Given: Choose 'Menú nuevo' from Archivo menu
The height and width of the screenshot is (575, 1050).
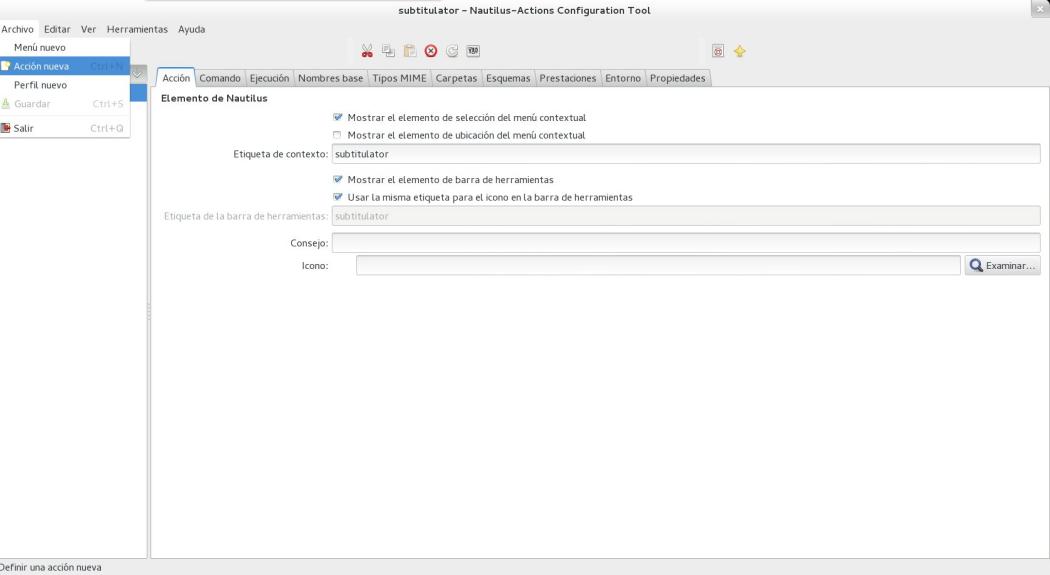Looking at the screenshot, I should click(x=65, y=48).
